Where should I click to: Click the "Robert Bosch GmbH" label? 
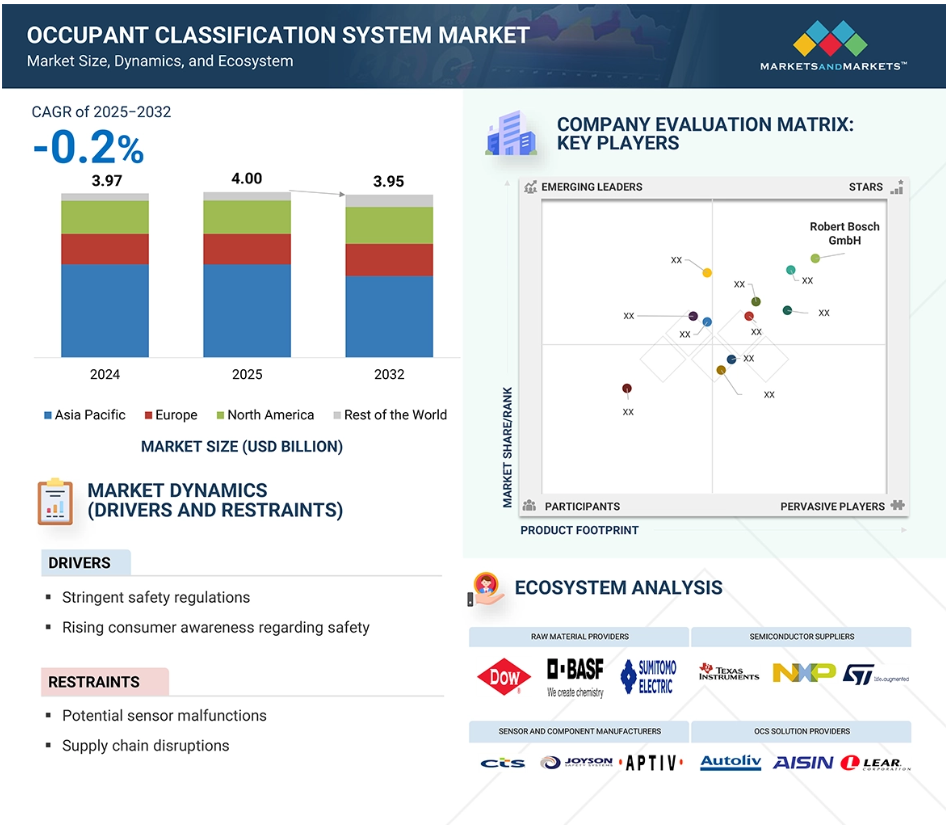tap(845, 234)
